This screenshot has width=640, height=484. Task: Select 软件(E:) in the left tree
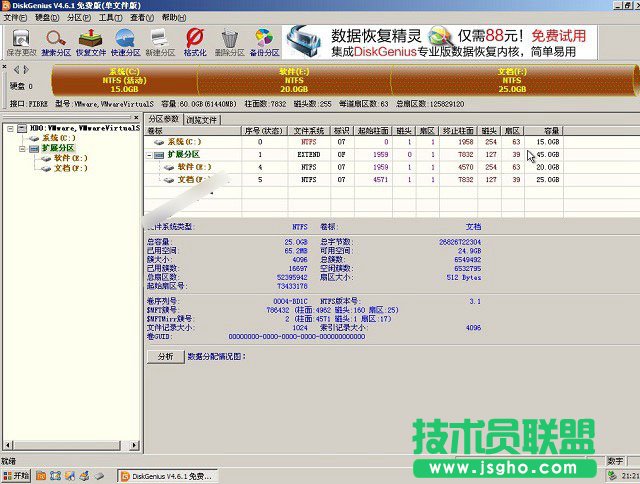click(71, 158)
